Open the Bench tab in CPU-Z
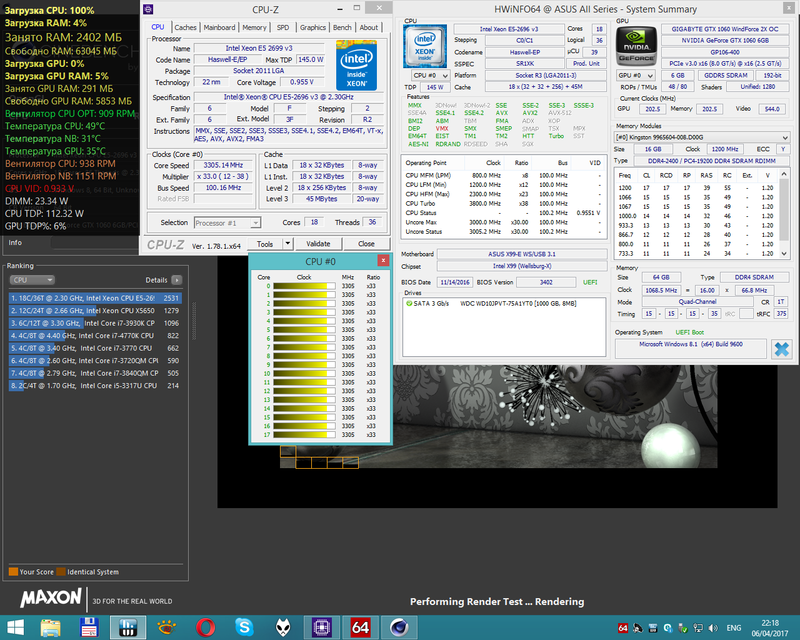The width and height of the screenshot is (800, 640). [342, 28]
